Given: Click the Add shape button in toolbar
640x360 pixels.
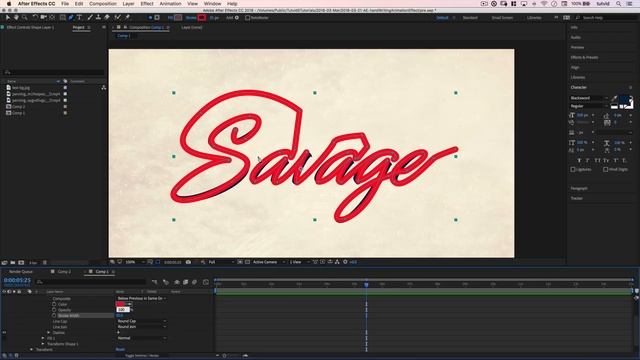Looking at the screenshot, I should click(x=237, y=18).
